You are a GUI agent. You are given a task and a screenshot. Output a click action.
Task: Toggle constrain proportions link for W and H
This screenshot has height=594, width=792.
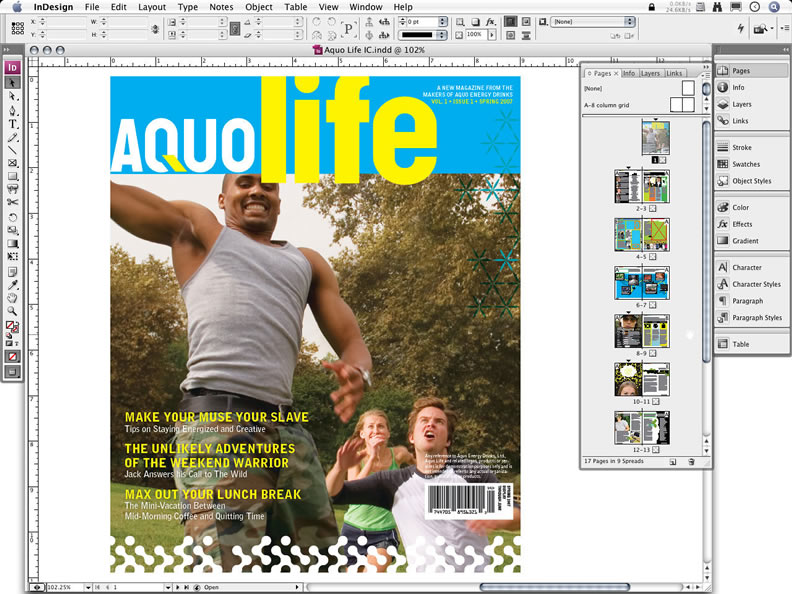155,29
